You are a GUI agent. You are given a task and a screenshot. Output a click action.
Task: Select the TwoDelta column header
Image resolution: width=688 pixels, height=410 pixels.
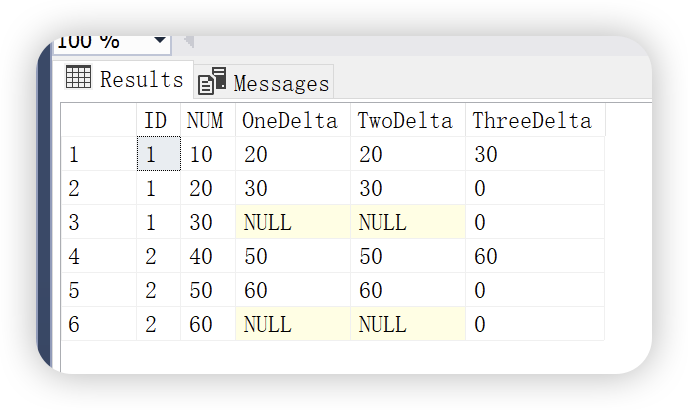click(x=407, y=121)
